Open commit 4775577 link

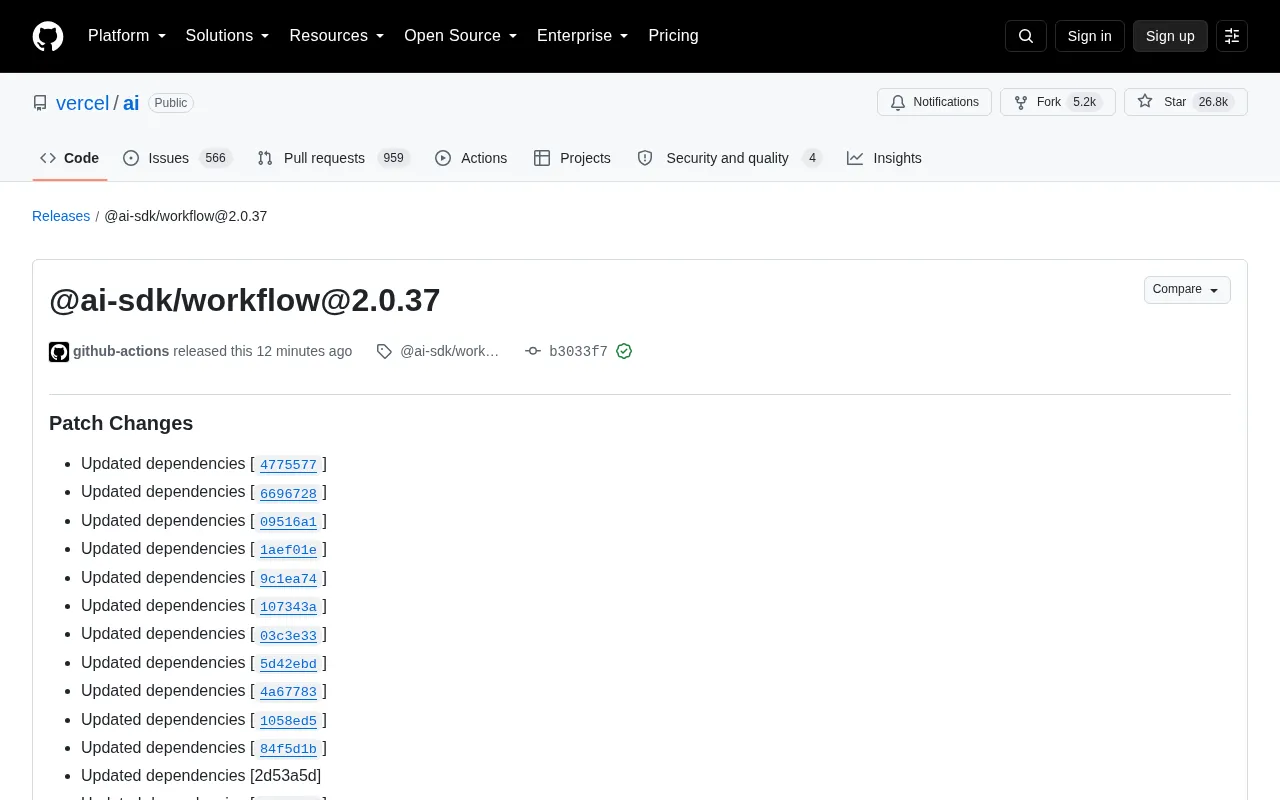288,465
